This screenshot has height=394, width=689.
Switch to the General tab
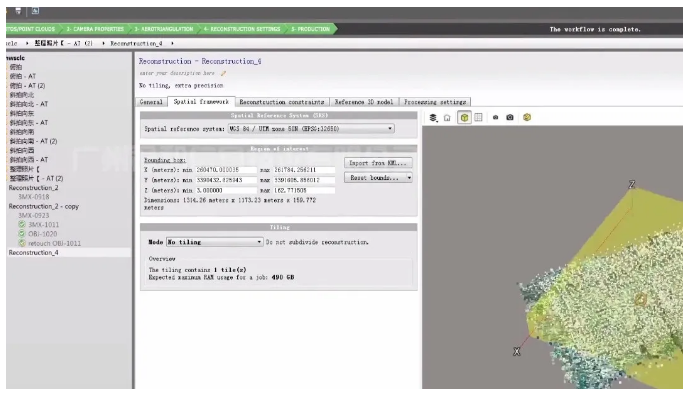[151, 102]
